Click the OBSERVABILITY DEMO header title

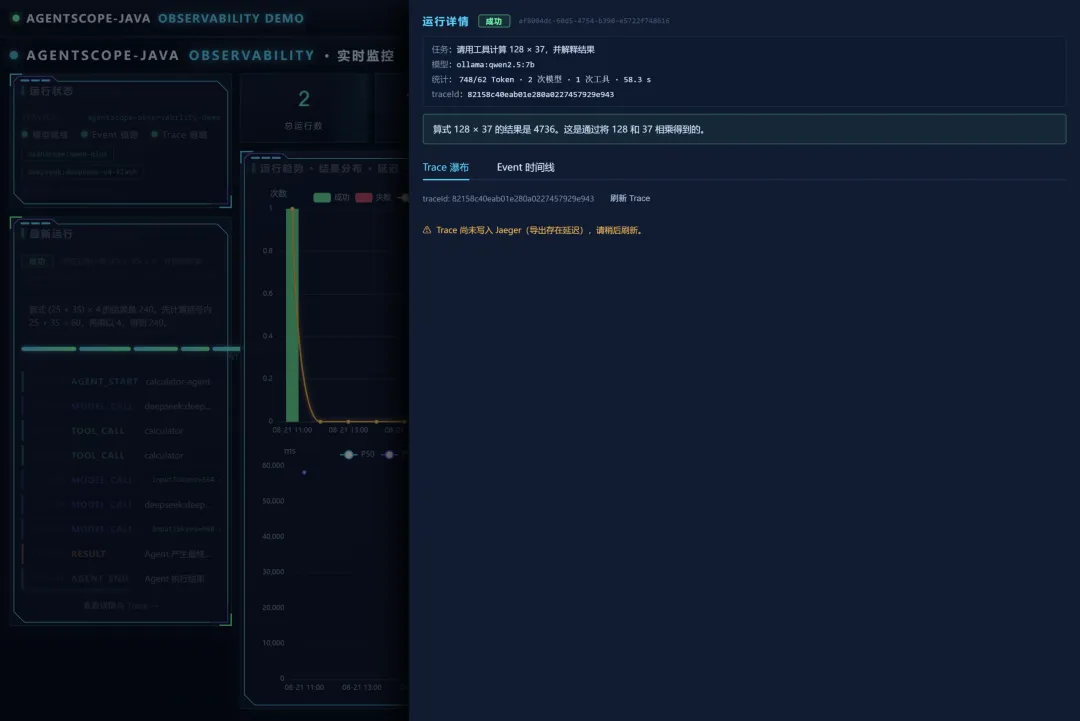click(x=231, y=19)
